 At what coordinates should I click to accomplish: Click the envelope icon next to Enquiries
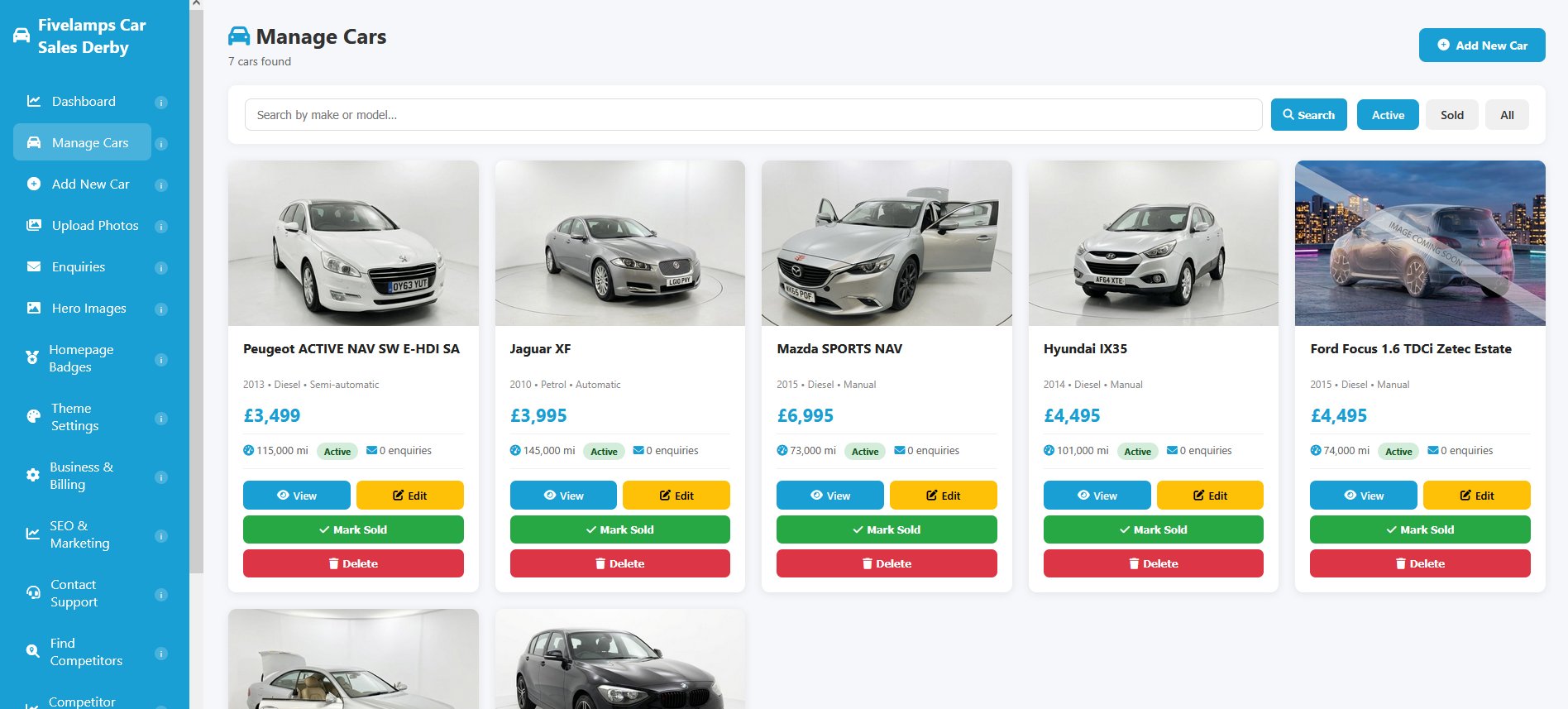(x=34, y=266)
